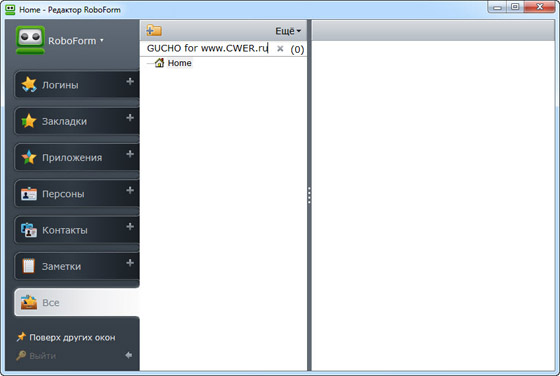Select the Персоны category
This screenshot has height=376, width=560.
click(x=76, y=194)
